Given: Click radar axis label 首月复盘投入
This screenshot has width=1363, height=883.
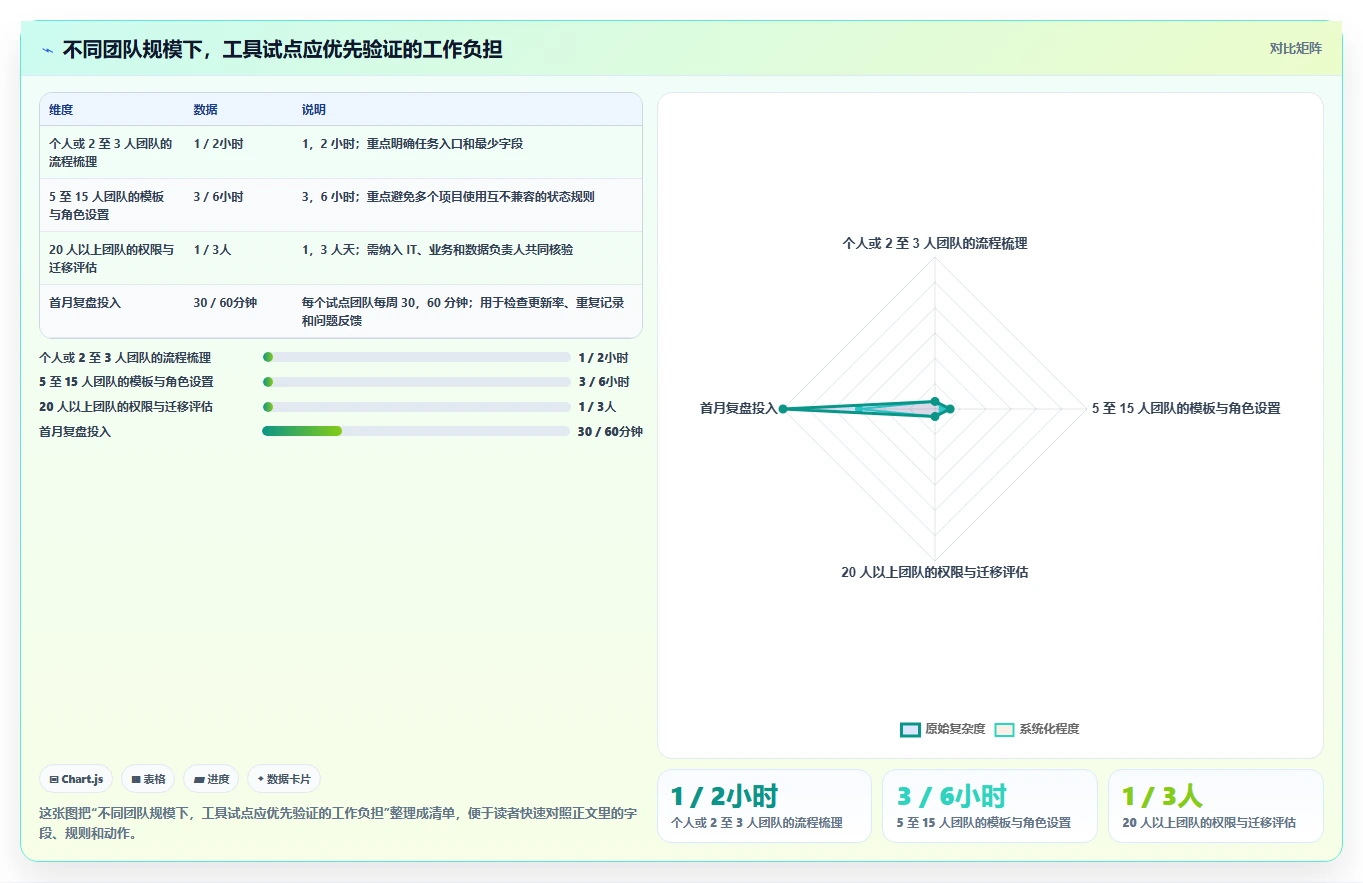Looking at the screenshot, I should click(x=738, y=408).
